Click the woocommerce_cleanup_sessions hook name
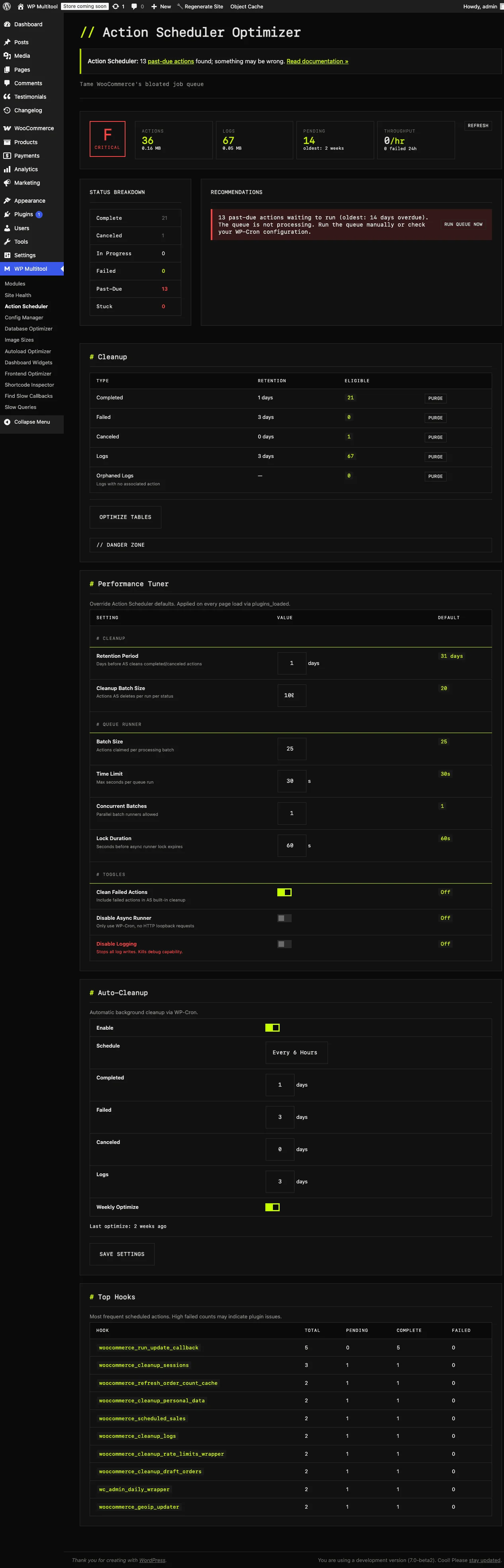The height and width of the screenshot is (1568, 504). pos(144,1365)
